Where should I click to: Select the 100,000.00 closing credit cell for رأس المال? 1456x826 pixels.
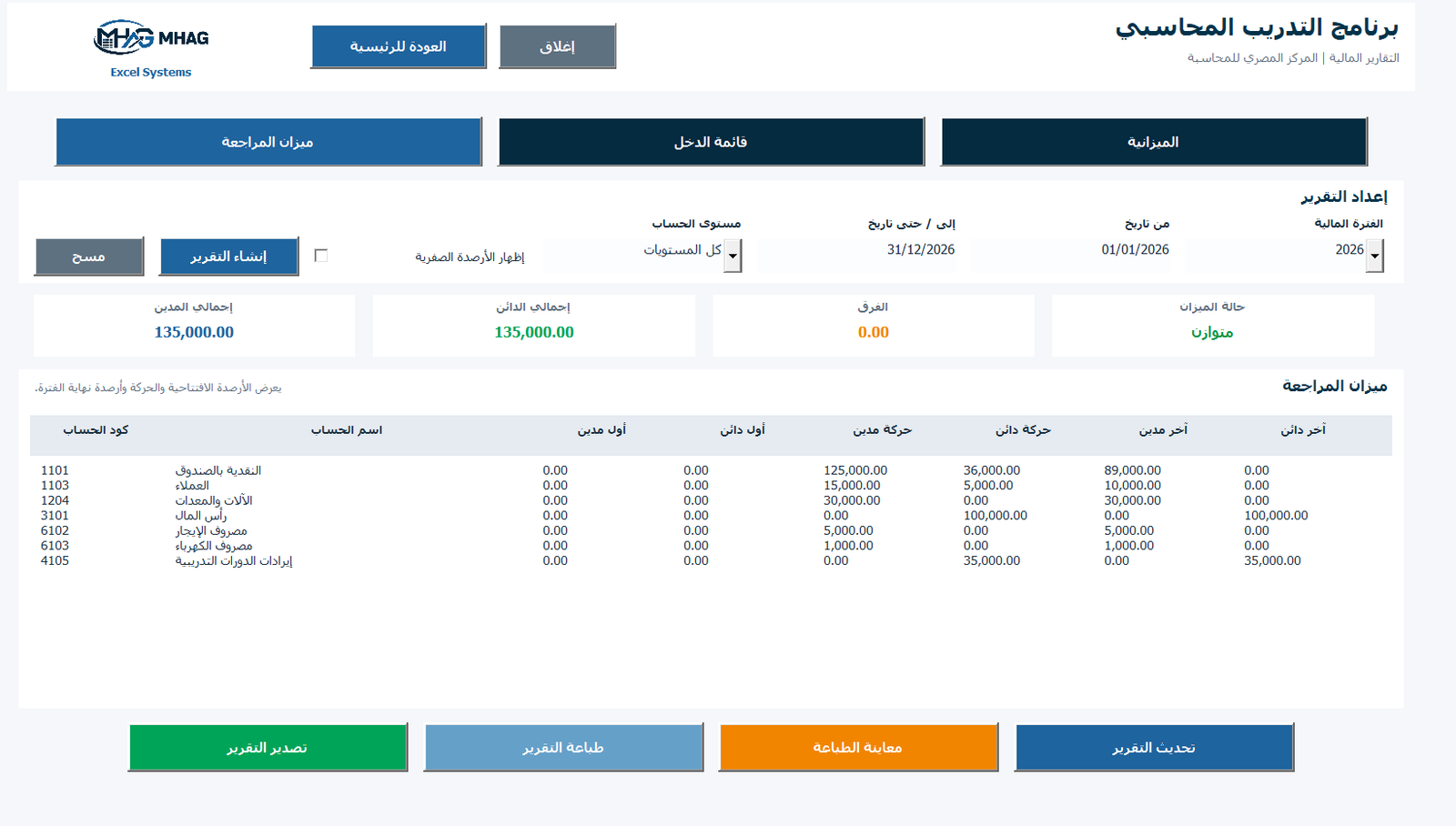pos(1276,516)
